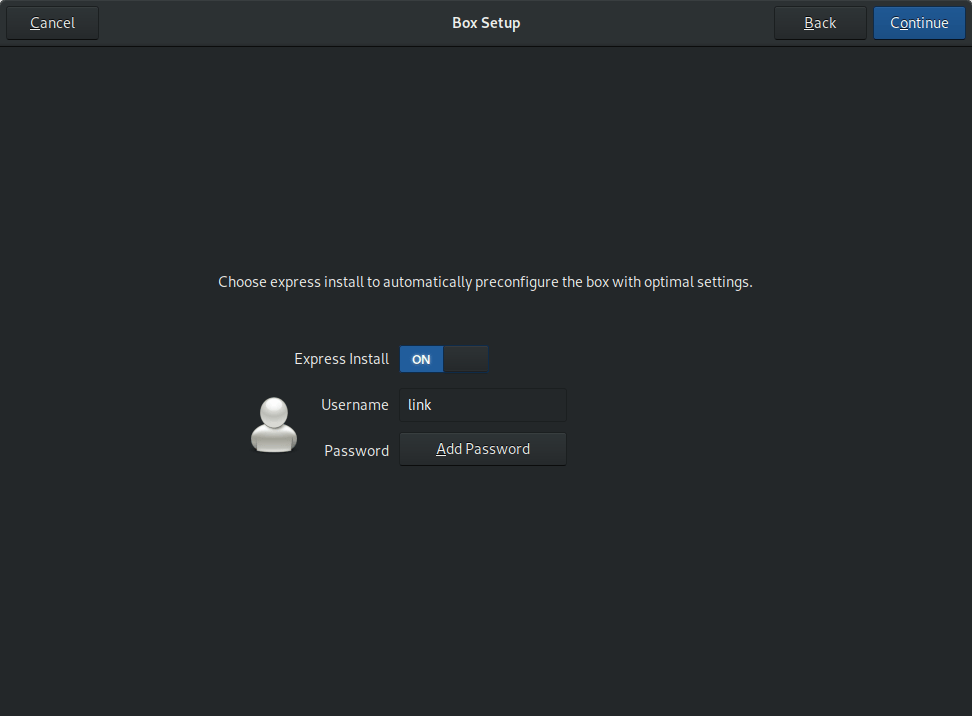Click the word "preconfigure" in the description
The width and height of the screenshot is (972, 716).
pos(516,282)
